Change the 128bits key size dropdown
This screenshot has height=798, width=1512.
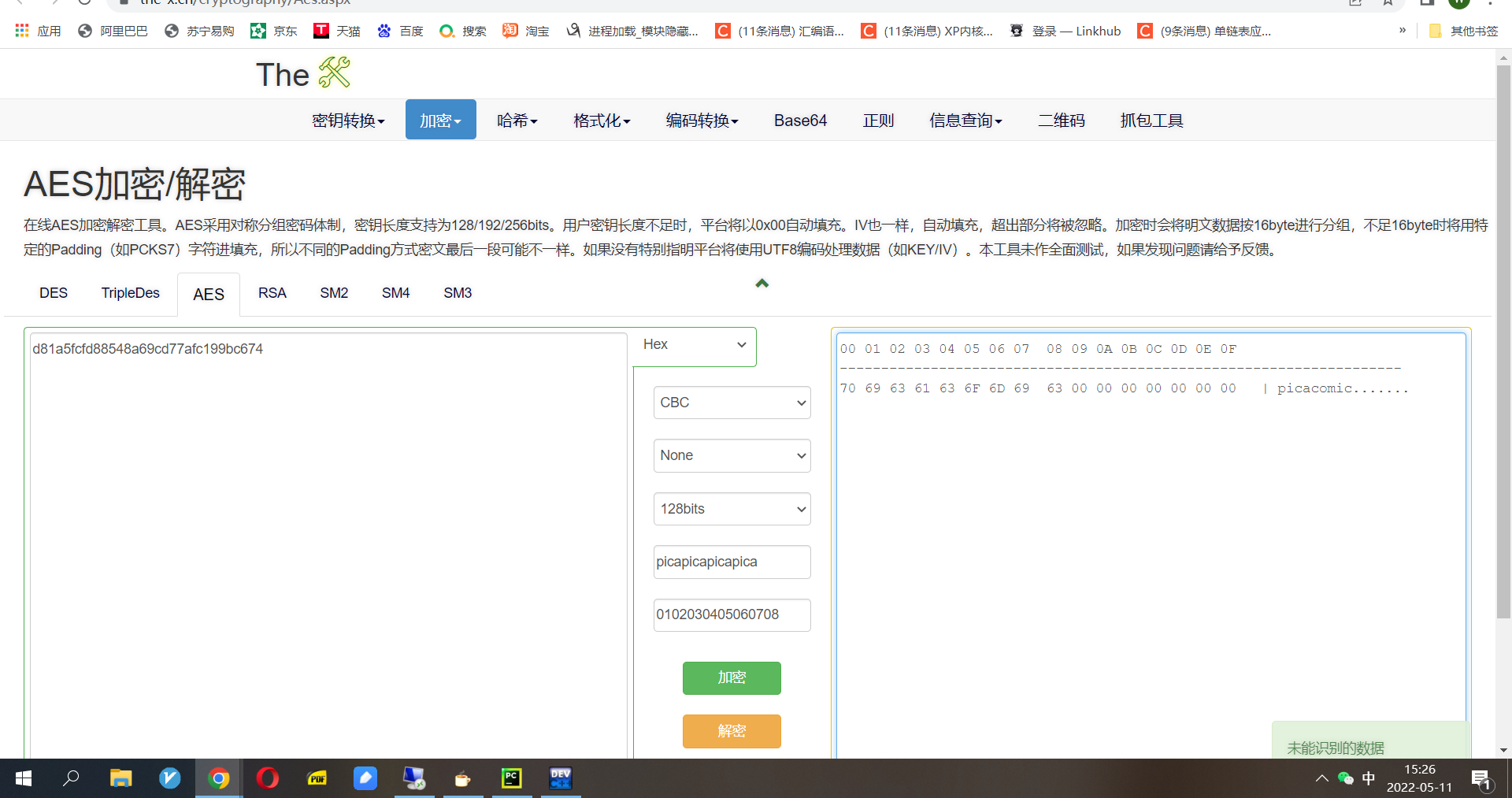[732, 509]
